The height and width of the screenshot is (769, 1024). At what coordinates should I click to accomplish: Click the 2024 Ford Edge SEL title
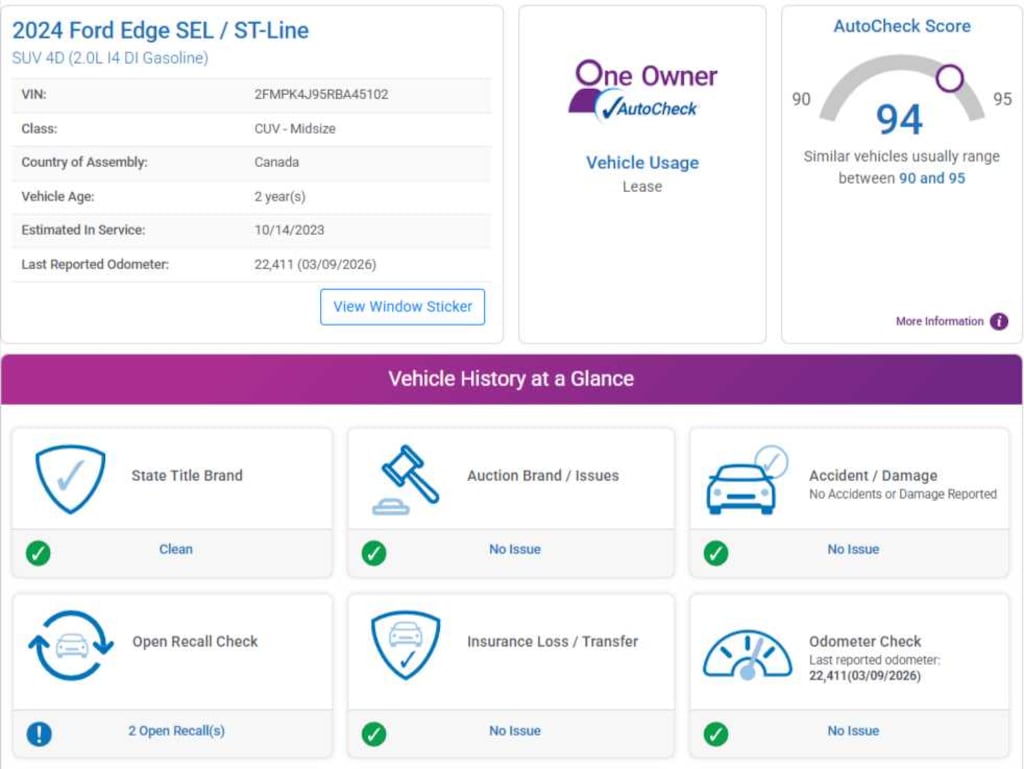pos(160,31)
